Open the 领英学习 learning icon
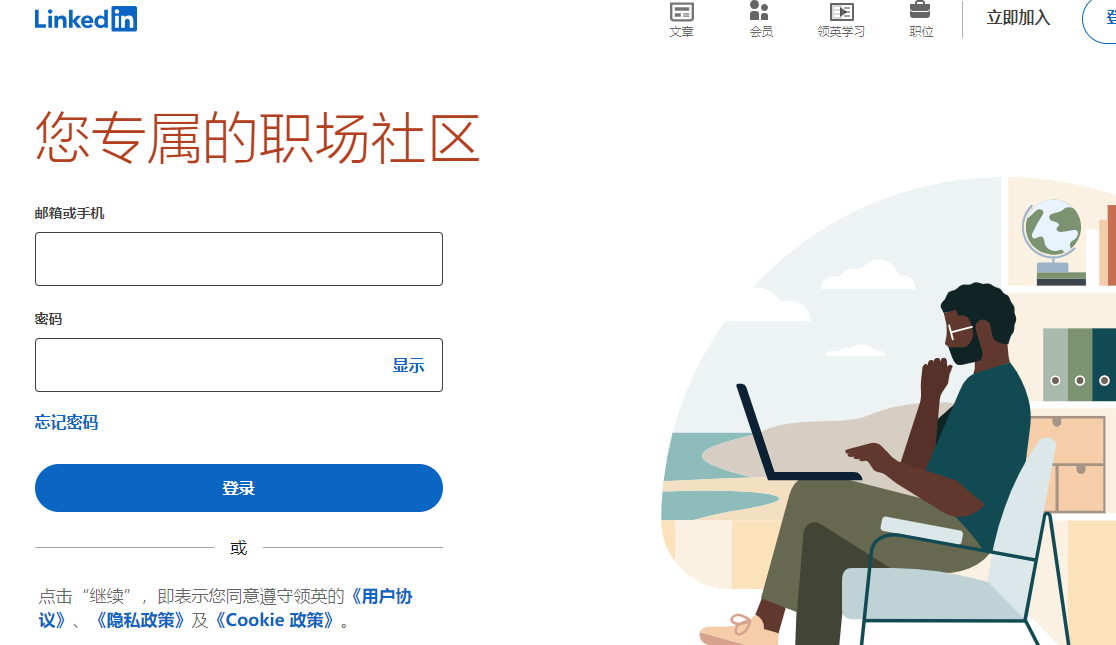This screenshot has height=645, width=1116. (841, 11)
